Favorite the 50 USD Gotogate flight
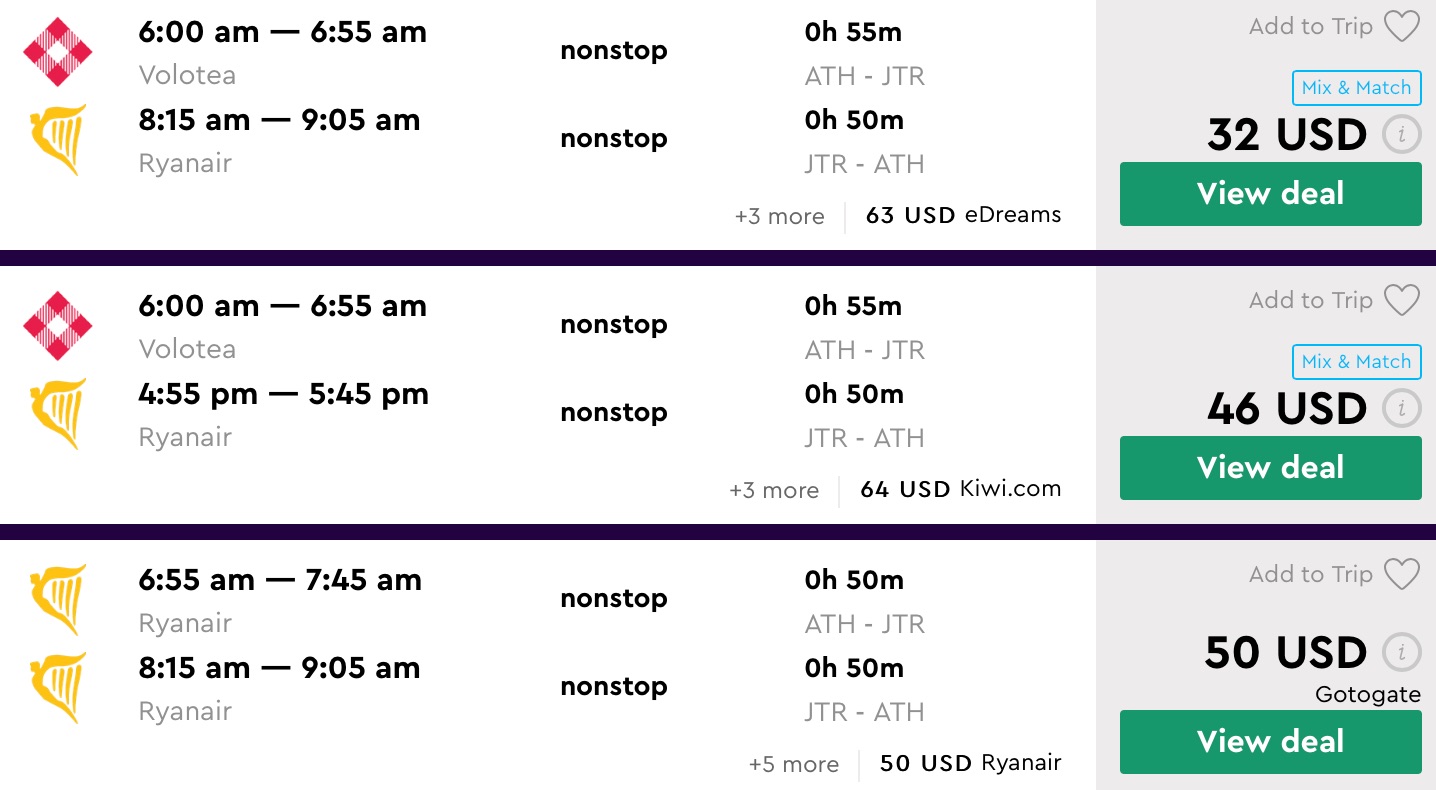This screenshot has width=1436, height=790. point(1401,575)
